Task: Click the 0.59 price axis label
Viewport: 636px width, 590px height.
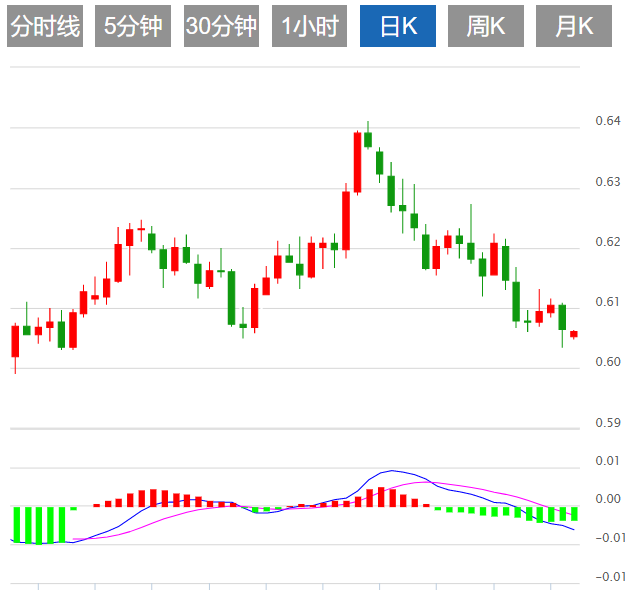Action: [x=608, y=423]
